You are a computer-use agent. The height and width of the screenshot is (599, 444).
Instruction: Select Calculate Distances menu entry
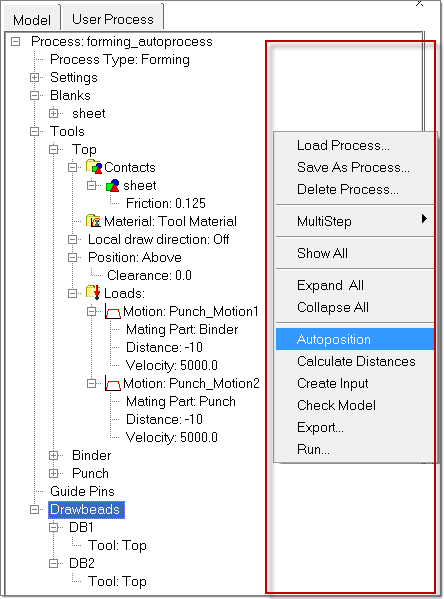(x=356, y=361)
